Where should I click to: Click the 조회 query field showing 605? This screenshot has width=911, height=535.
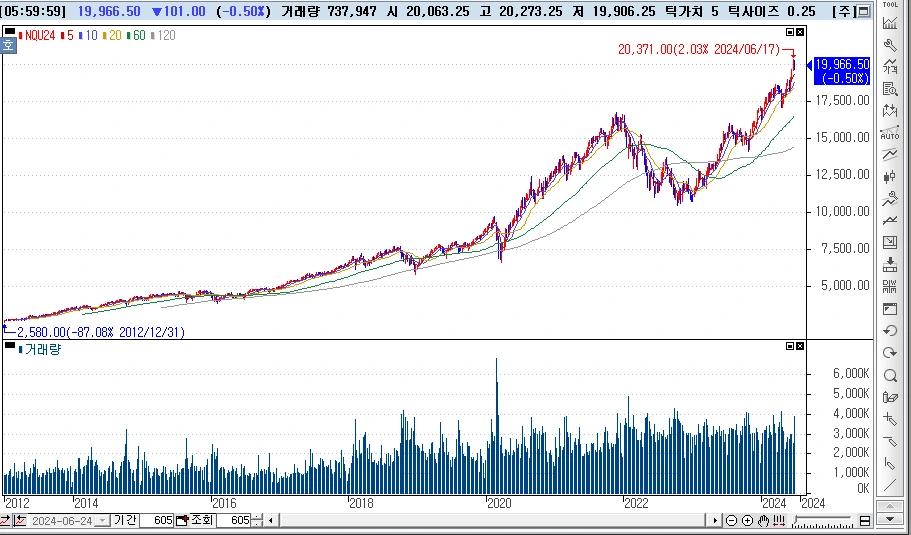[235, 520]
